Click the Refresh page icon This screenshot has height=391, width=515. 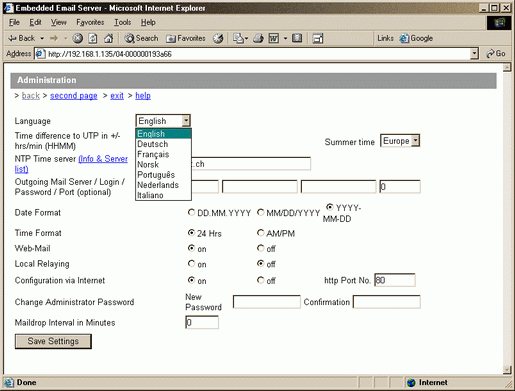click(x=93, y=38)
